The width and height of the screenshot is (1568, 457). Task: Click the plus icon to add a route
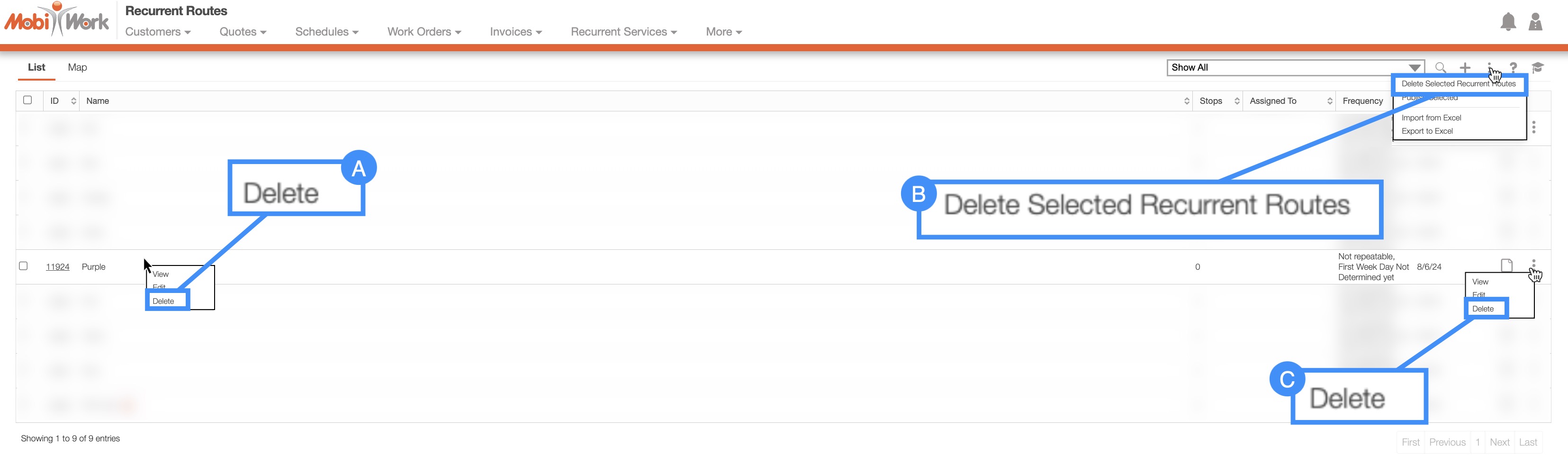[1465, 68]
